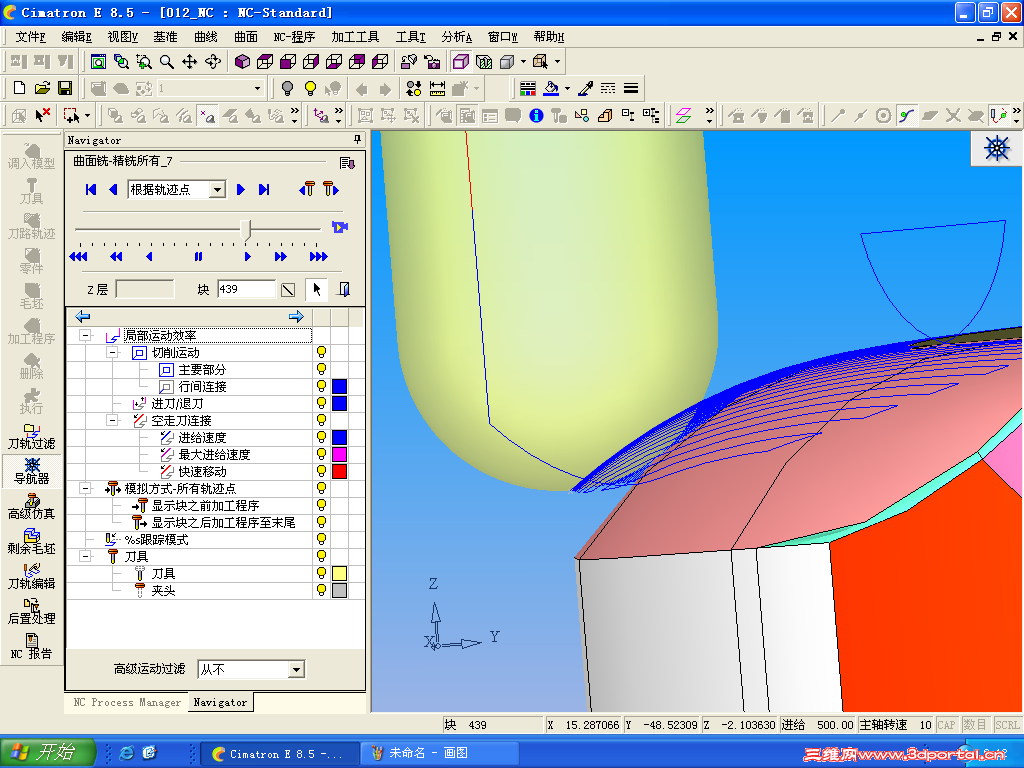Click the Zoom magnifier tool icon
The image size is (1024, 768).
click(167, 61)
